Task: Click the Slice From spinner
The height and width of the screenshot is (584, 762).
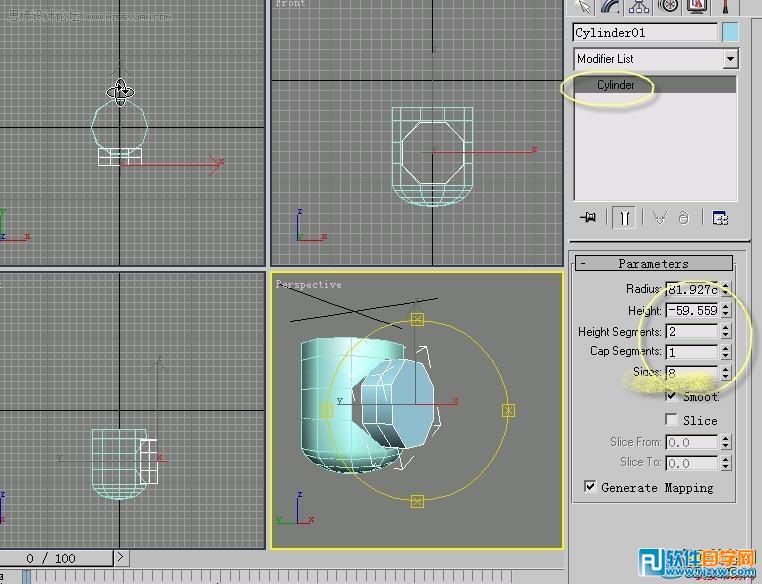Action: pos(726,442)
